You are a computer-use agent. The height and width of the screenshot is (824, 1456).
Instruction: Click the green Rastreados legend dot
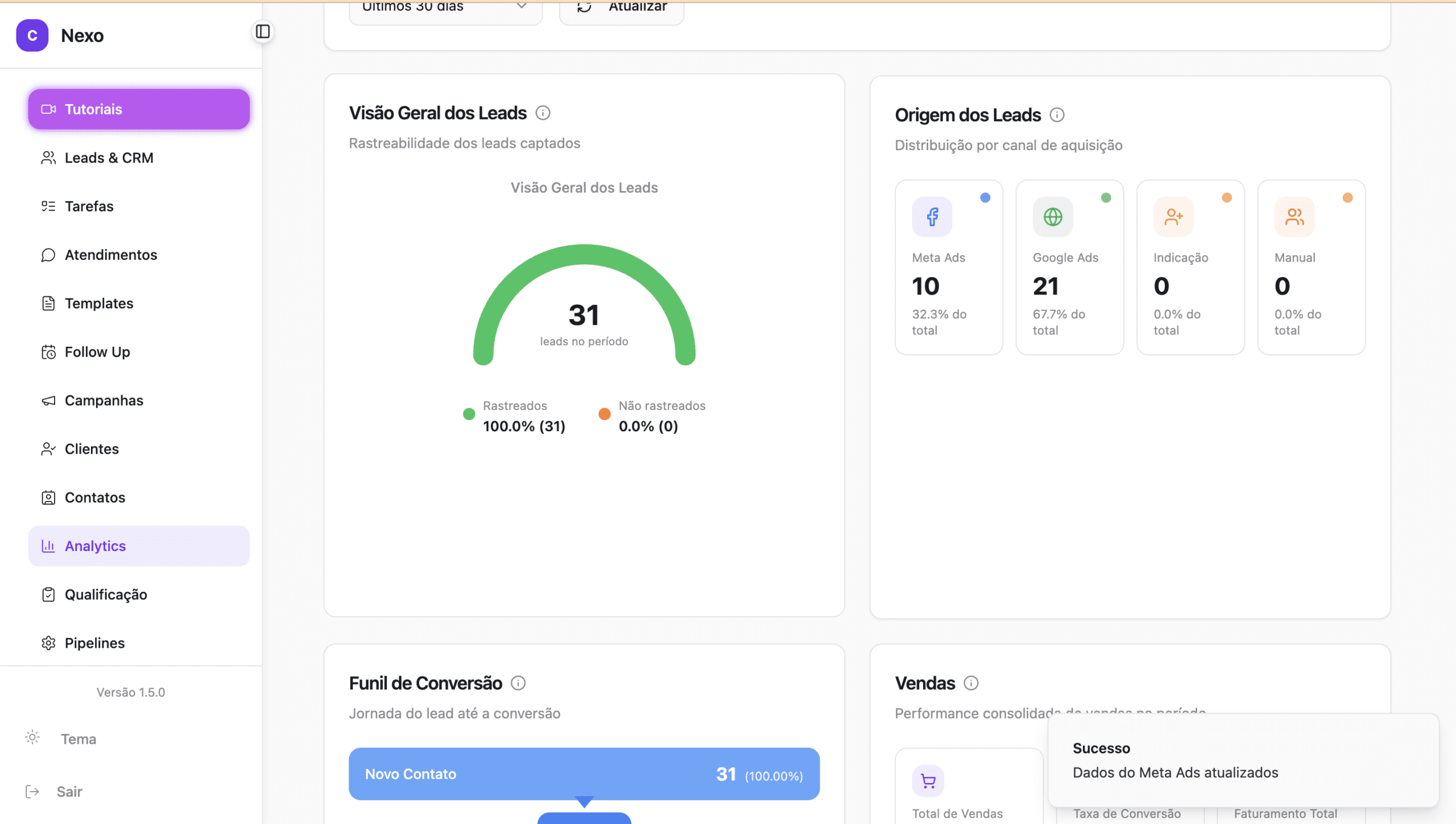coord(469,414)
